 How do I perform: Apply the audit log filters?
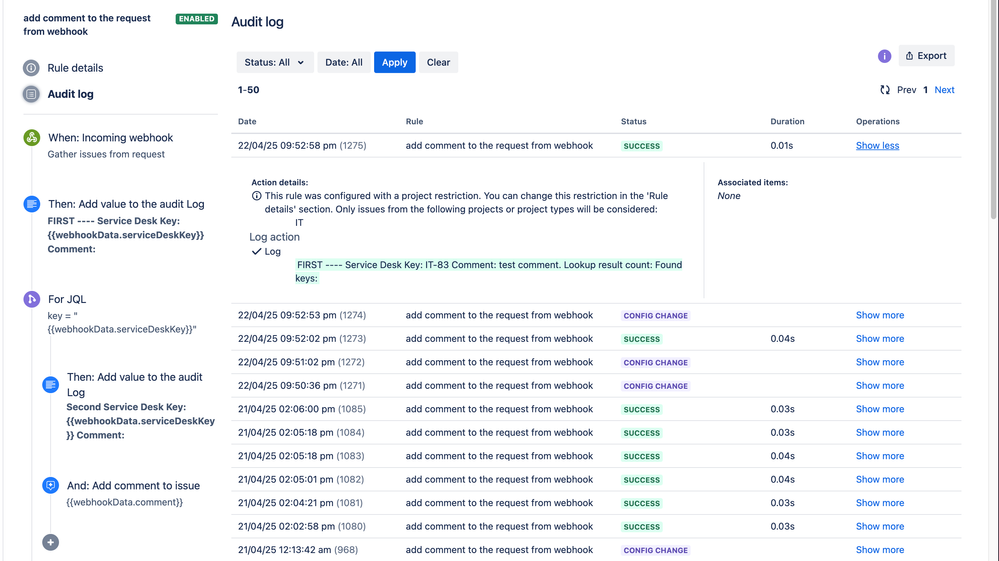click(394, 62)
